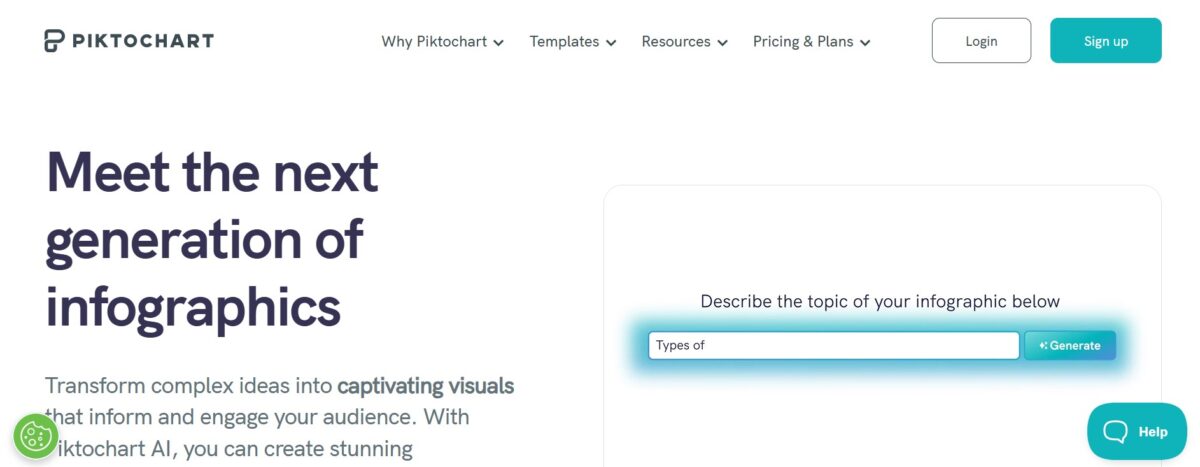Open the Templates menu
Screen dimensions: 1200x467
coord(564,42)
